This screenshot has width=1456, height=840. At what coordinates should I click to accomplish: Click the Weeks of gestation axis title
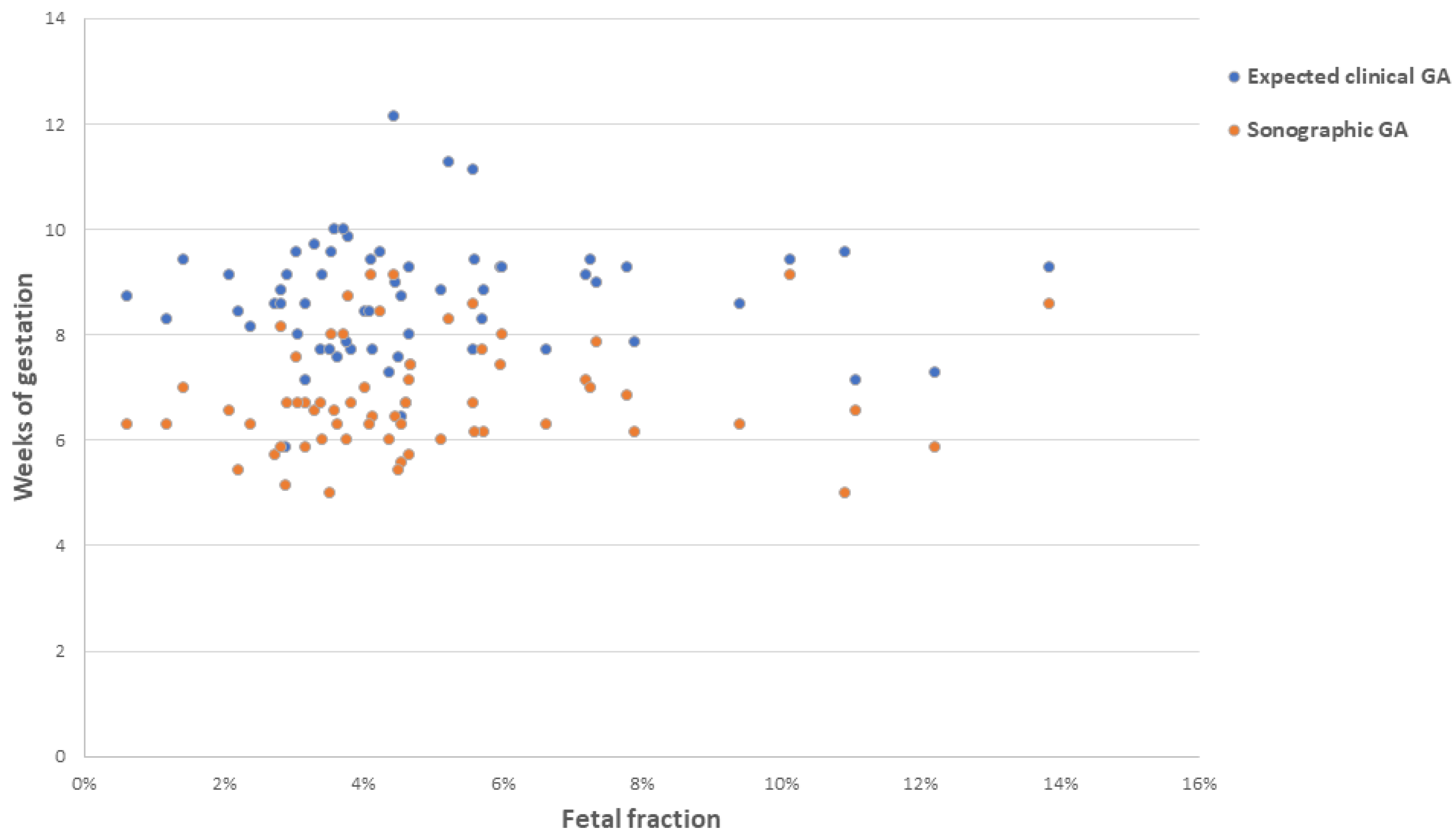[24, 387]
